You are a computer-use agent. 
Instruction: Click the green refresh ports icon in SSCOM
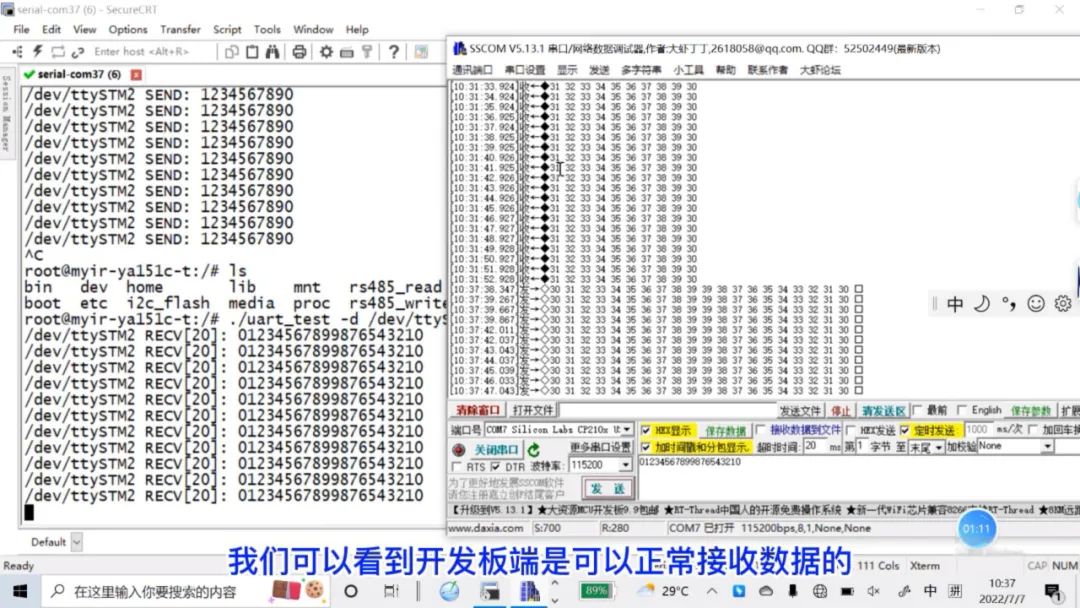click(x=534, y=450)
